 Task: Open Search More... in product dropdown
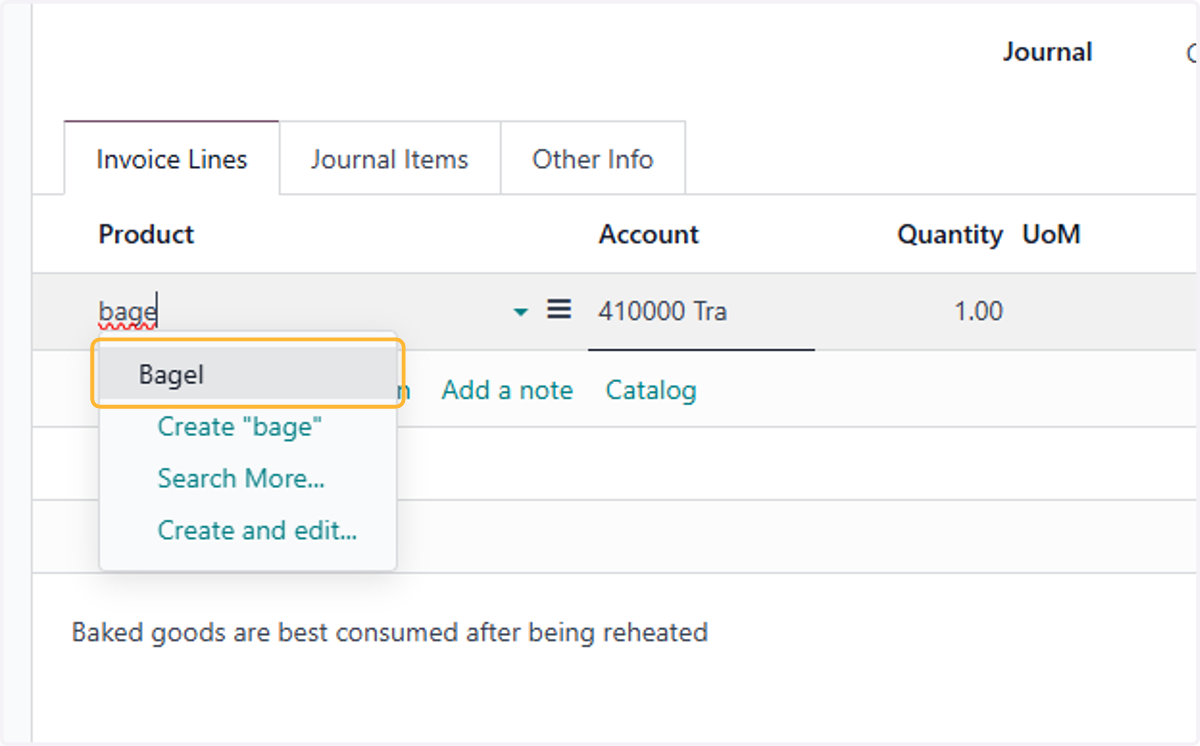241,479
